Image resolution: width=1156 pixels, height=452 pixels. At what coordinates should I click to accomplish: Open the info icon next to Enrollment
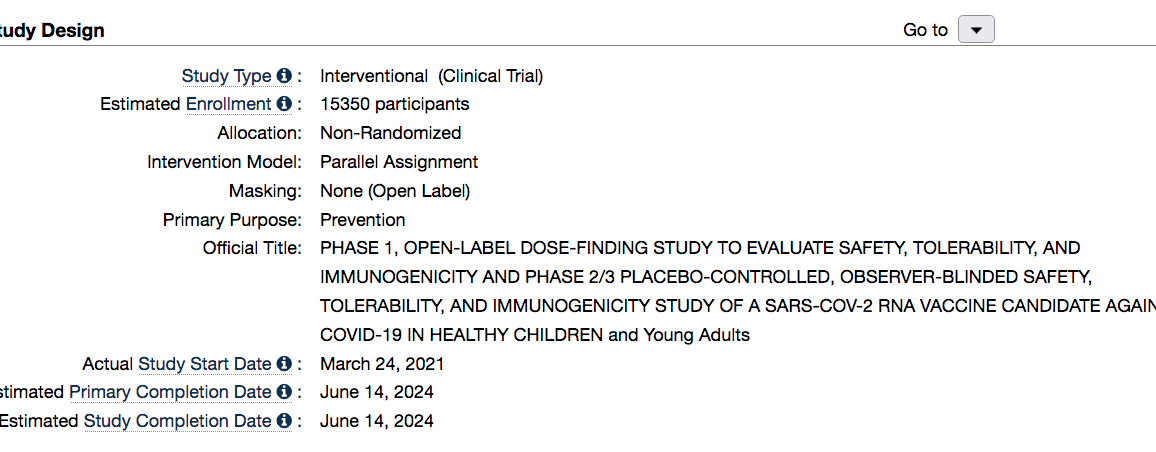point(284,105)
